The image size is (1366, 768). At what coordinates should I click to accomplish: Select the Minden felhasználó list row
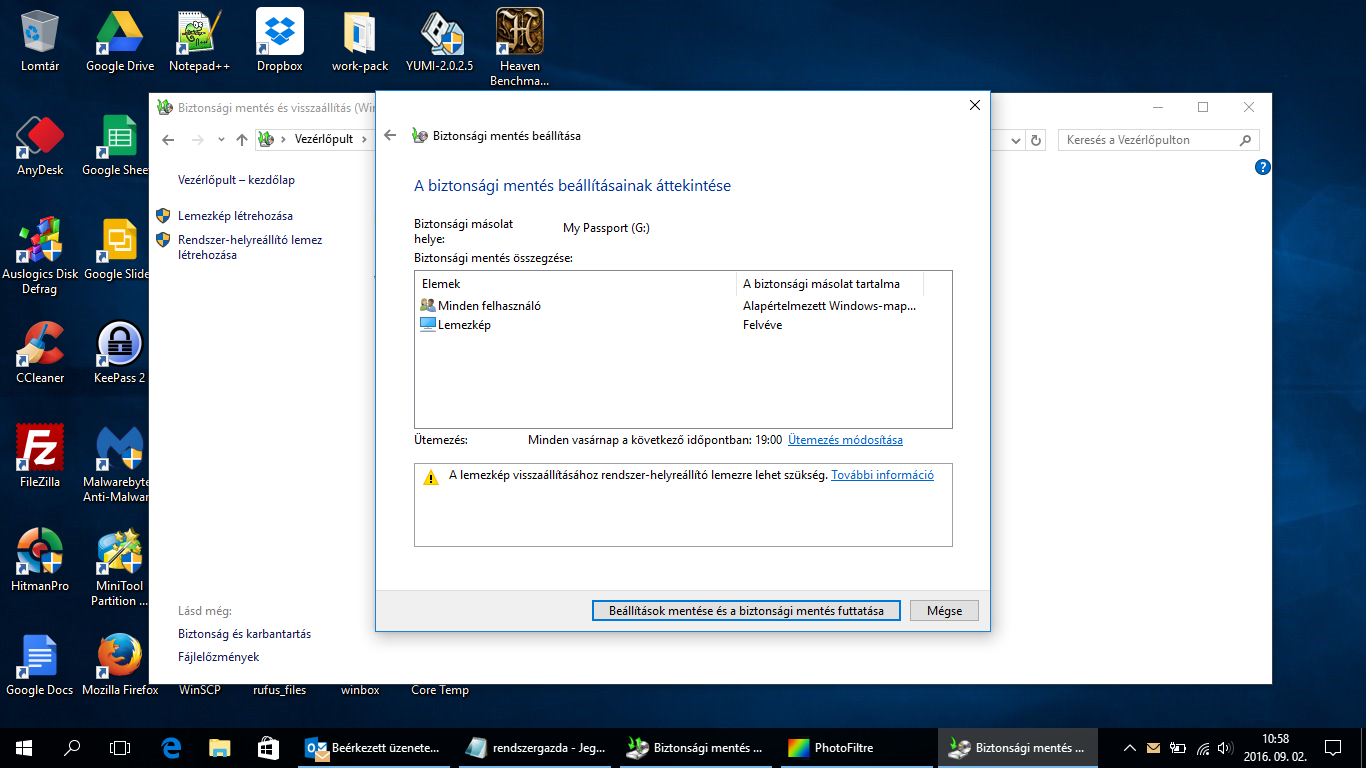(x=489, y=306)
